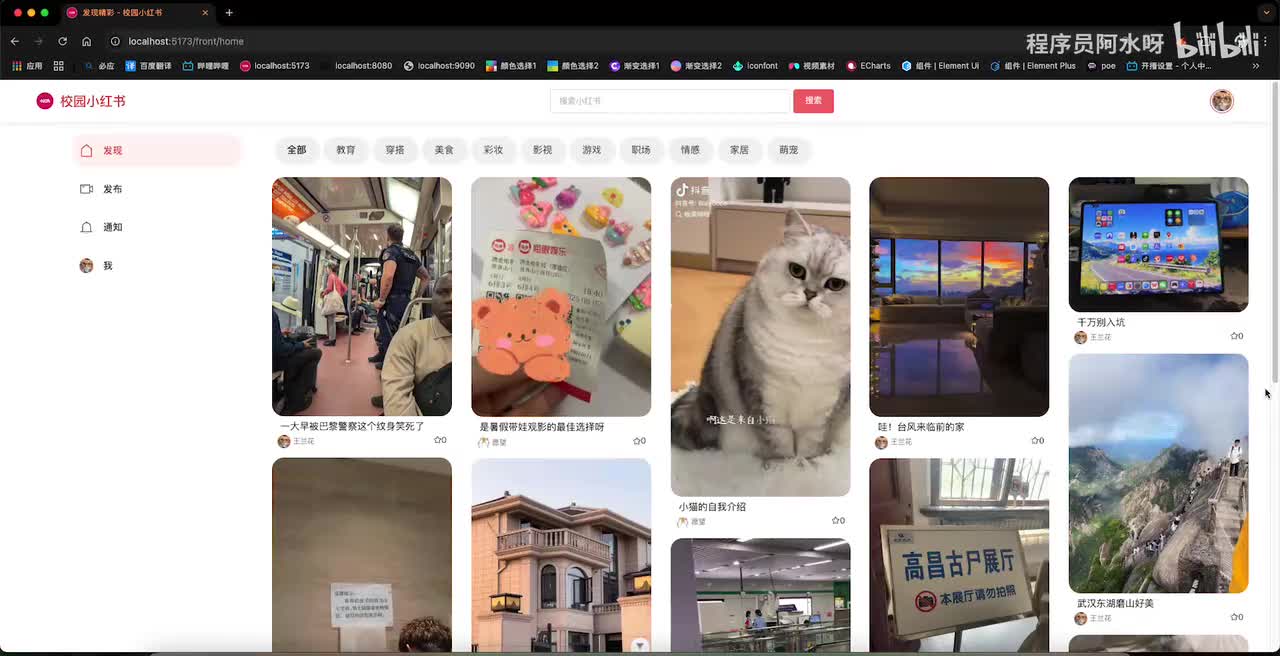Select the 影视 category tab
The height and width of the screenshot is (656, 1280).
click(x=542, y=150)
